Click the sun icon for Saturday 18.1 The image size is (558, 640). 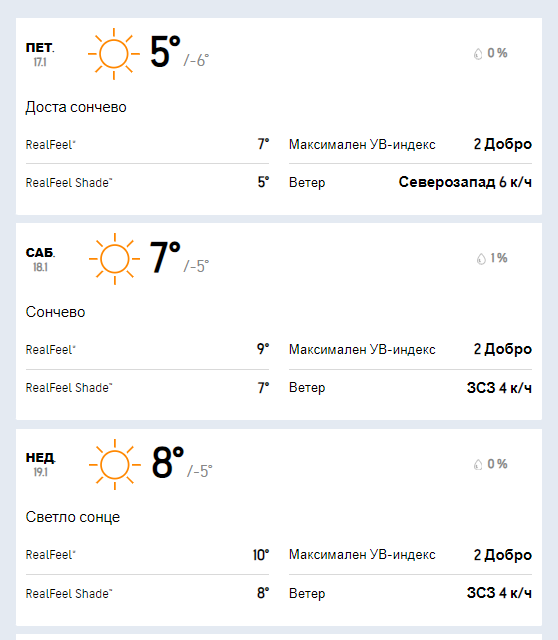pyautogui.click(x=115, y=259)
